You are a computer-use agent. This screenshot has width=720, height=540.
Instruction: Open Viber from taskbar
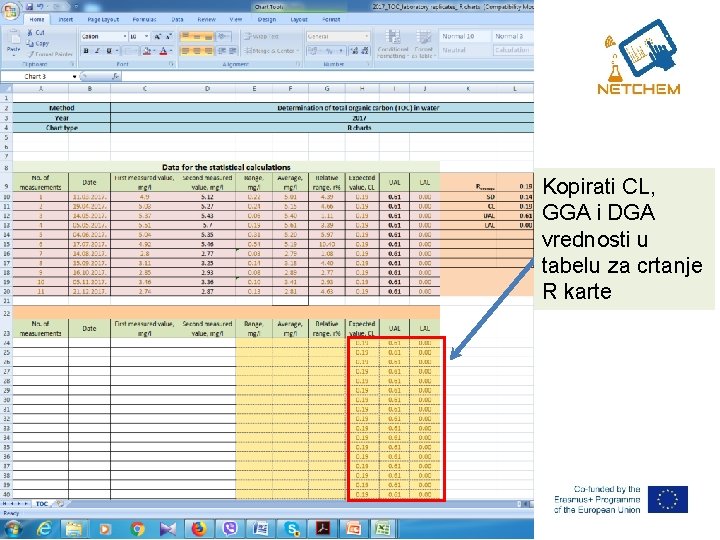229,529
